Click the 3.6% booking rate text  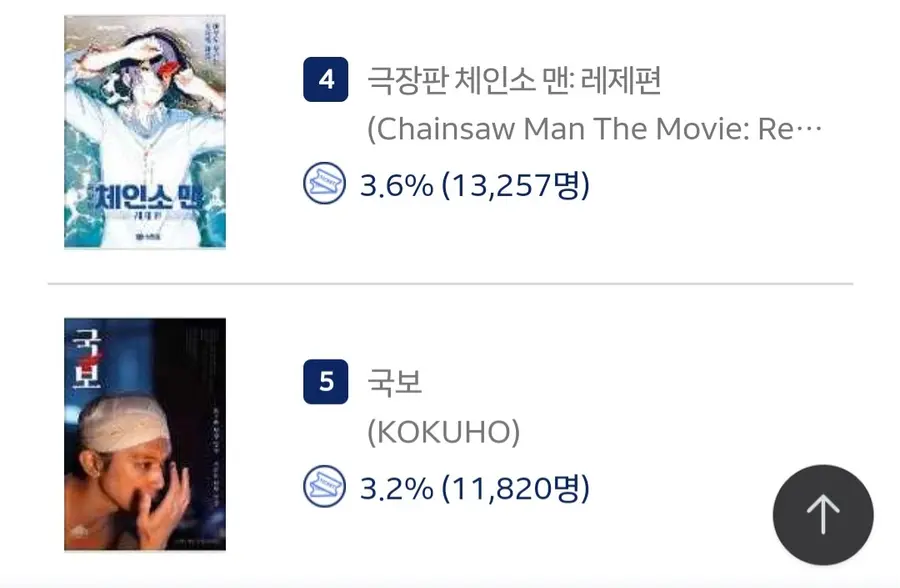[397, 186]
